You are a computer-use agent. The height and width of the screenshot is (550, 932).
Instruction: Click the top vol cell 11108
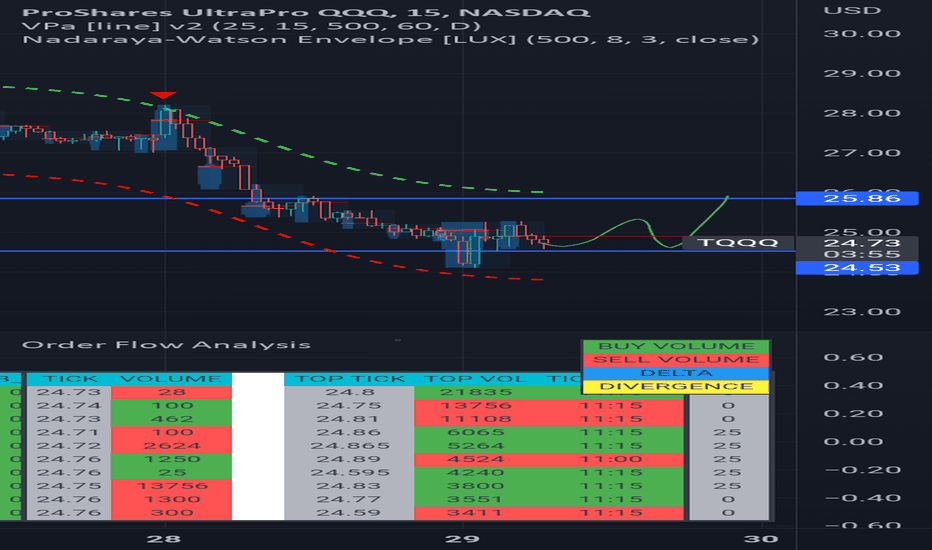tap(476, 419)
